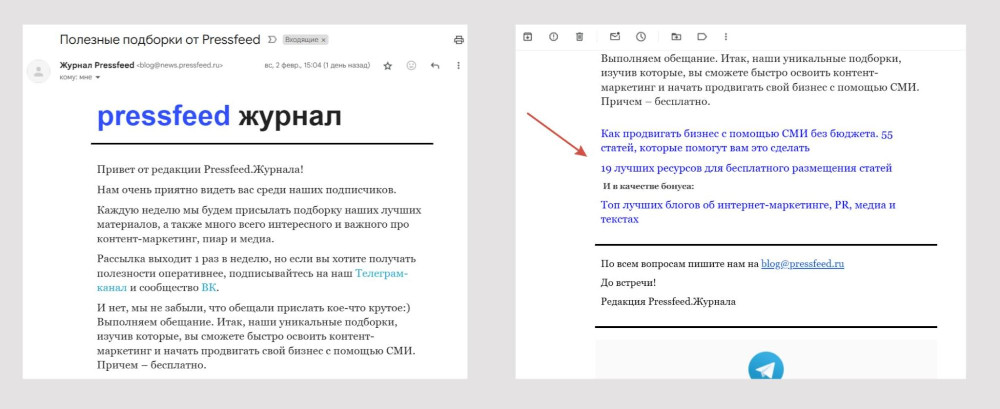This screenshot has width=1000, height=409.
Task: Click the text 'И в качестве бонуса:'
Action: (x=649, y=186)
